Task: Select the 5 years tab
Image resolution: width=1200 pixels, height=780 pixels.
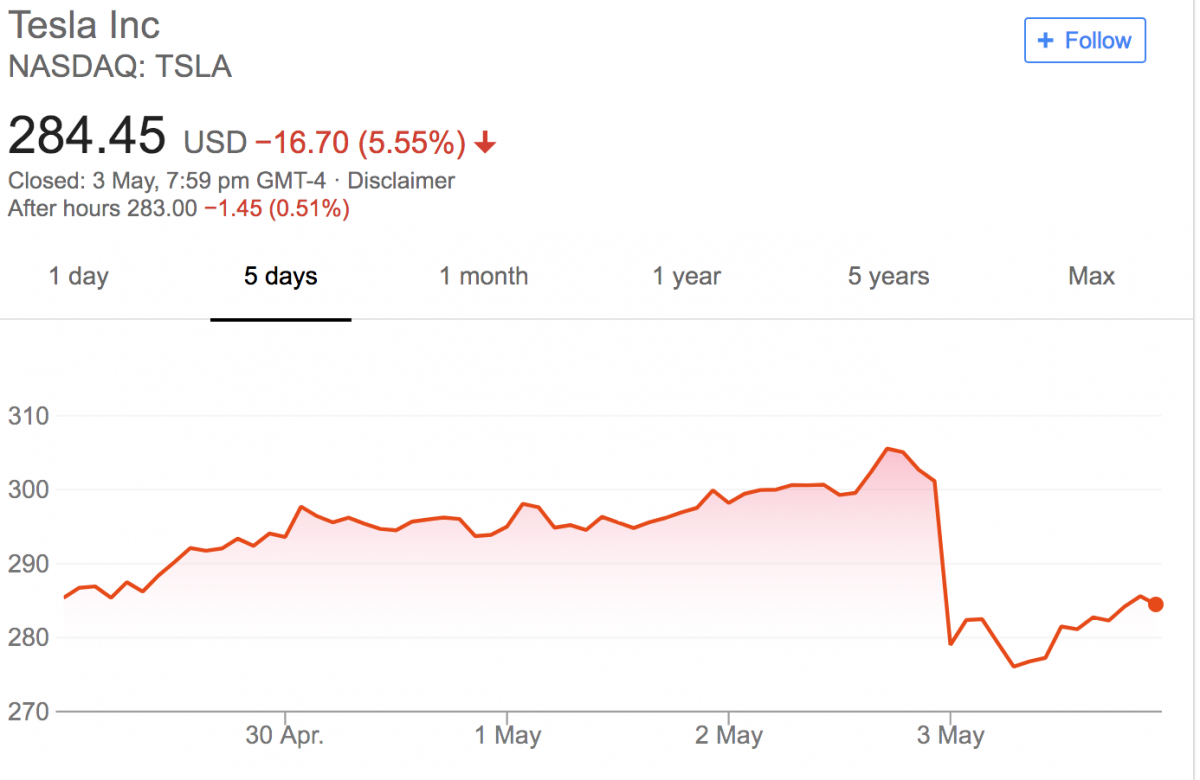Action: click(x=888, y=277)
